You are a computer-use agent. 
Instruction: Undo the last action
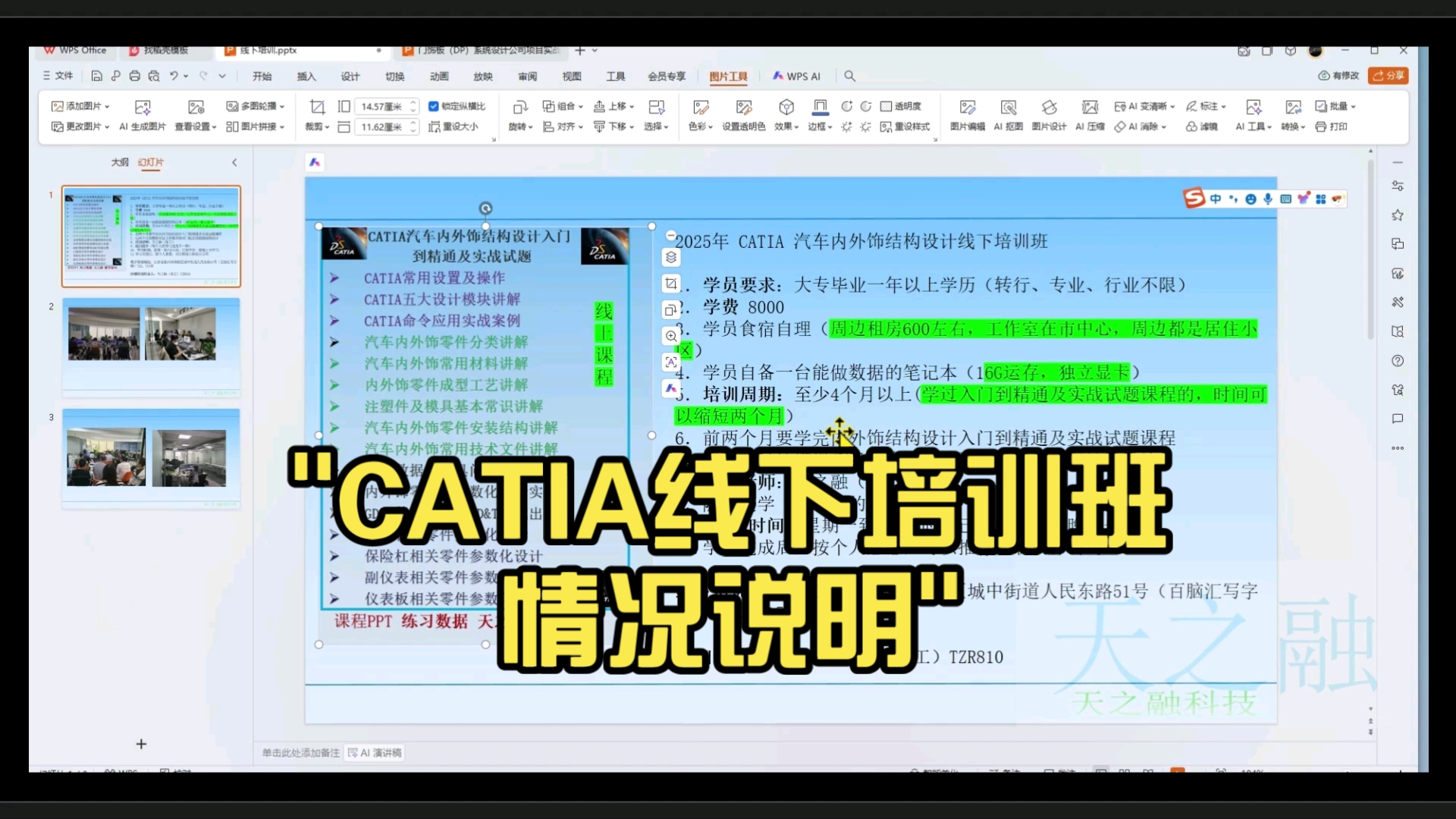174,76
